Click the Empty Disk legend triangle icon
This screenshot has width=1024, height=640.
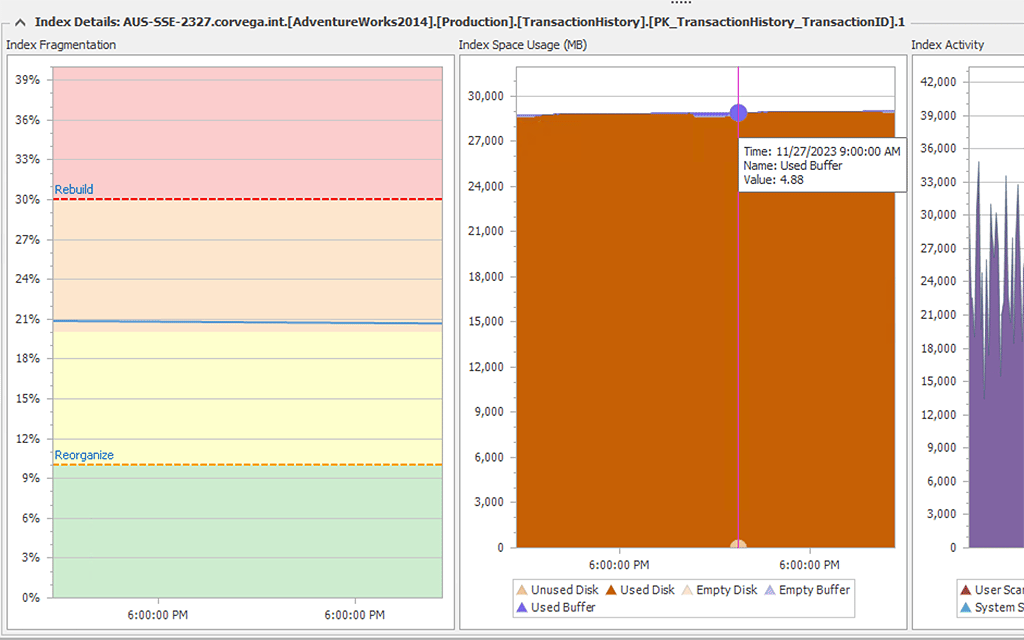click(x=688, y=589)
